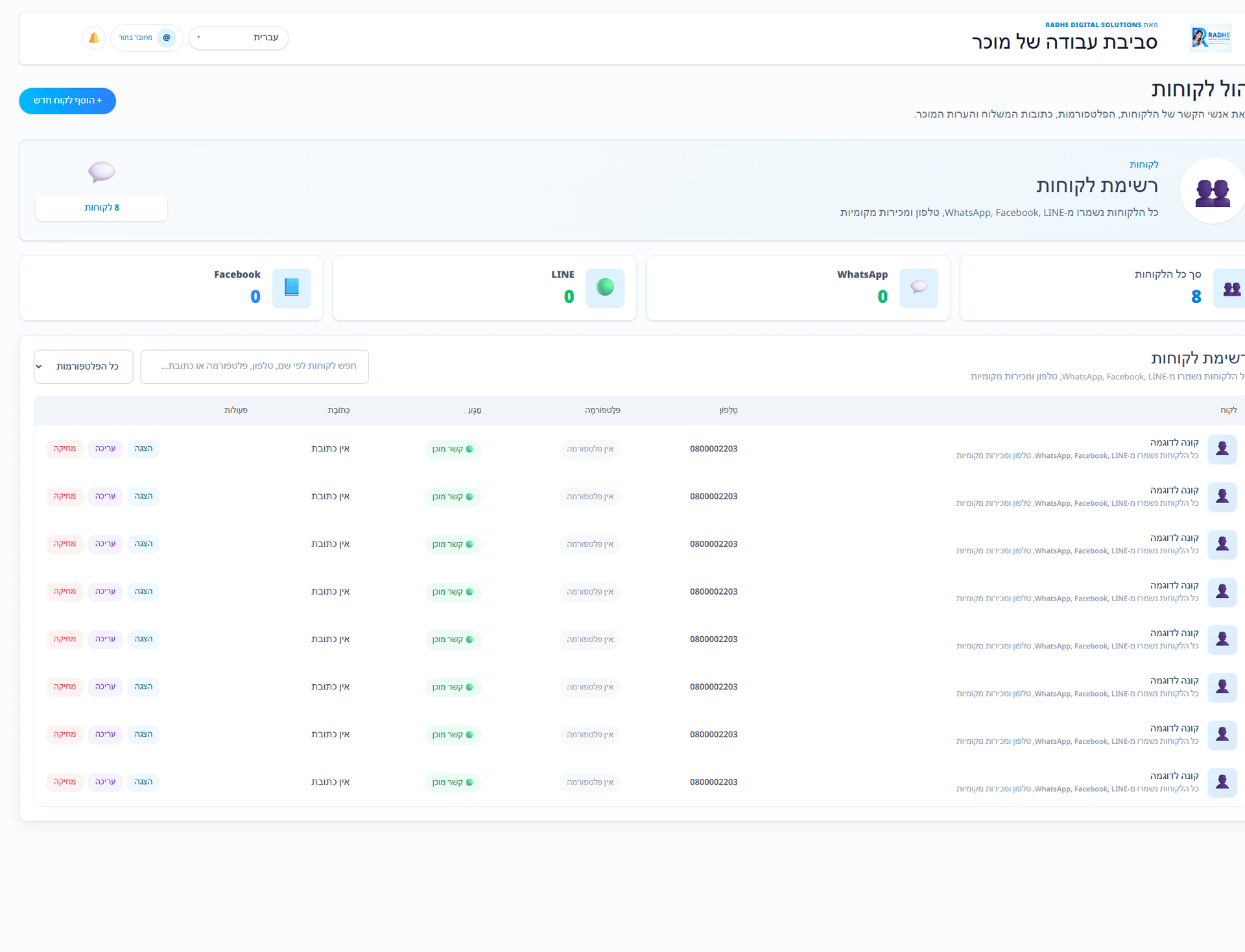Click 'מחיקה' in the first customer row
The image size is (1245, 952).
pyautogui.click(x=65, y=449)
